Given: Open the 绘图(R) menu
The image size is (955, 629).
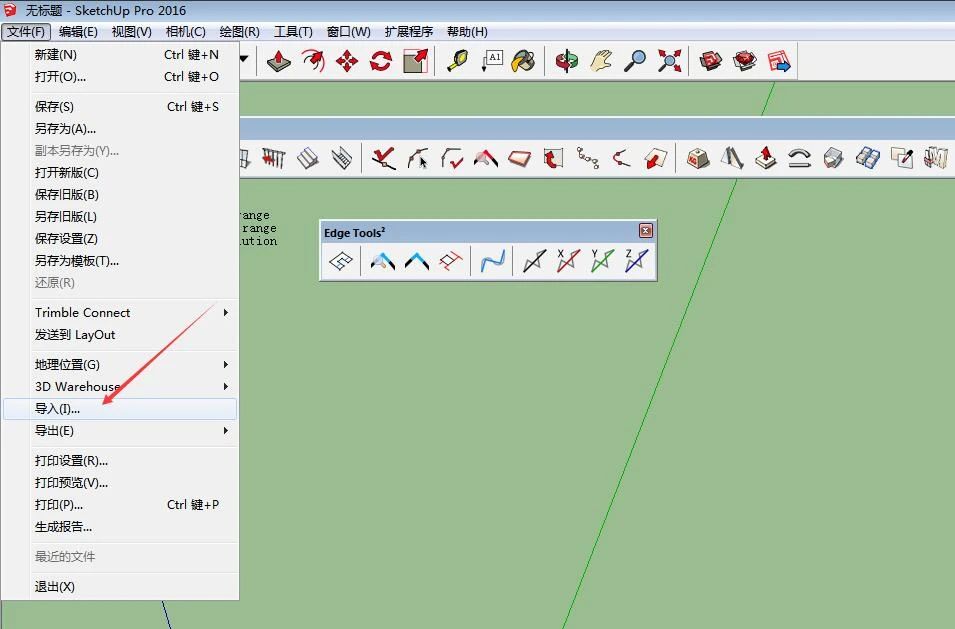Looking at the screenshot, I should tap(239, 32).
